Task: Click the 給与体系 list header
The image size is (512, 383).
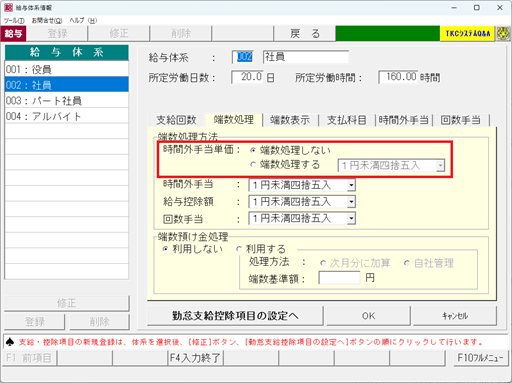Action: 67,52
